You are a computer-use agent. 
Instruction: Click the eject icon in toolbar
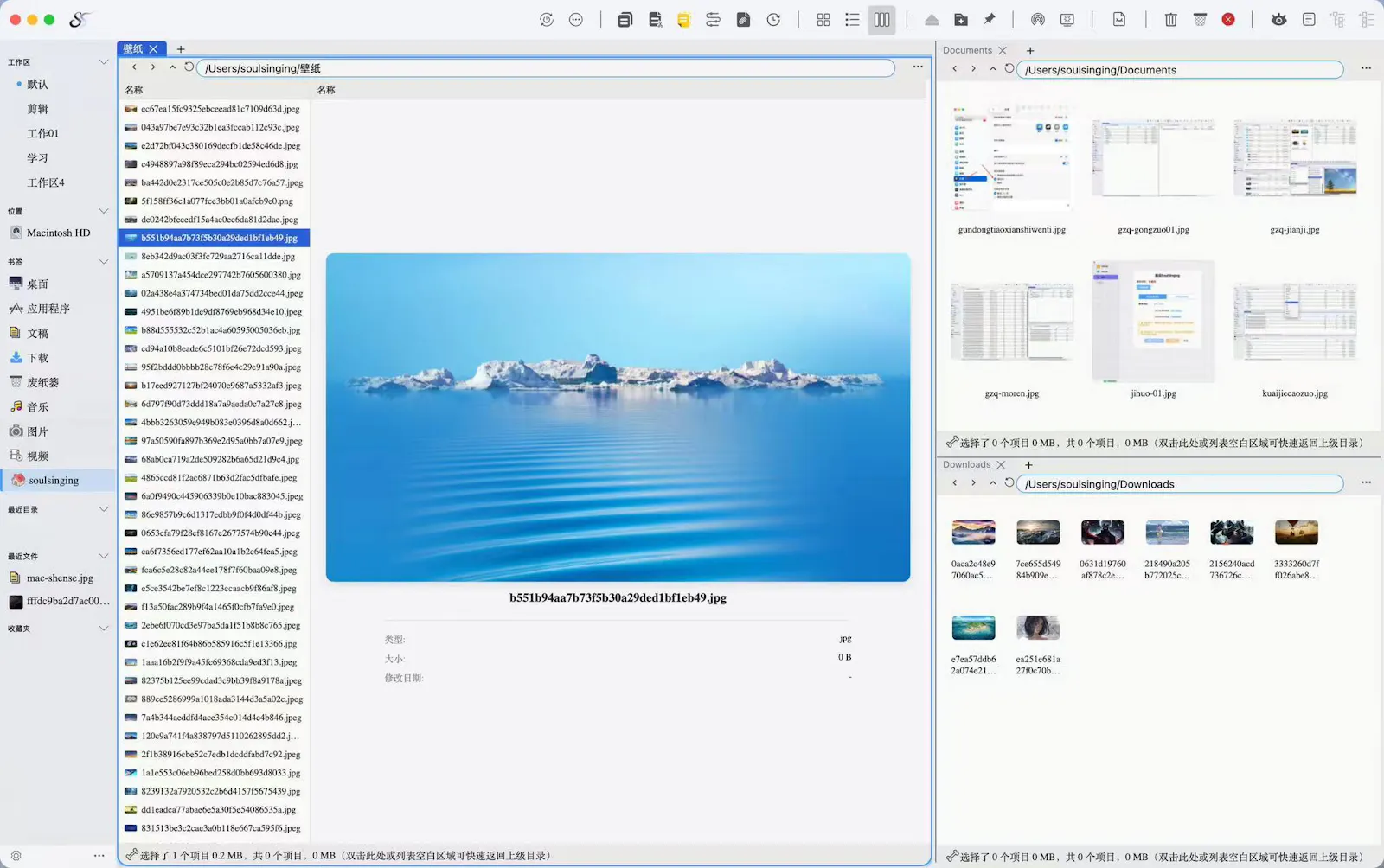(932, 20)
